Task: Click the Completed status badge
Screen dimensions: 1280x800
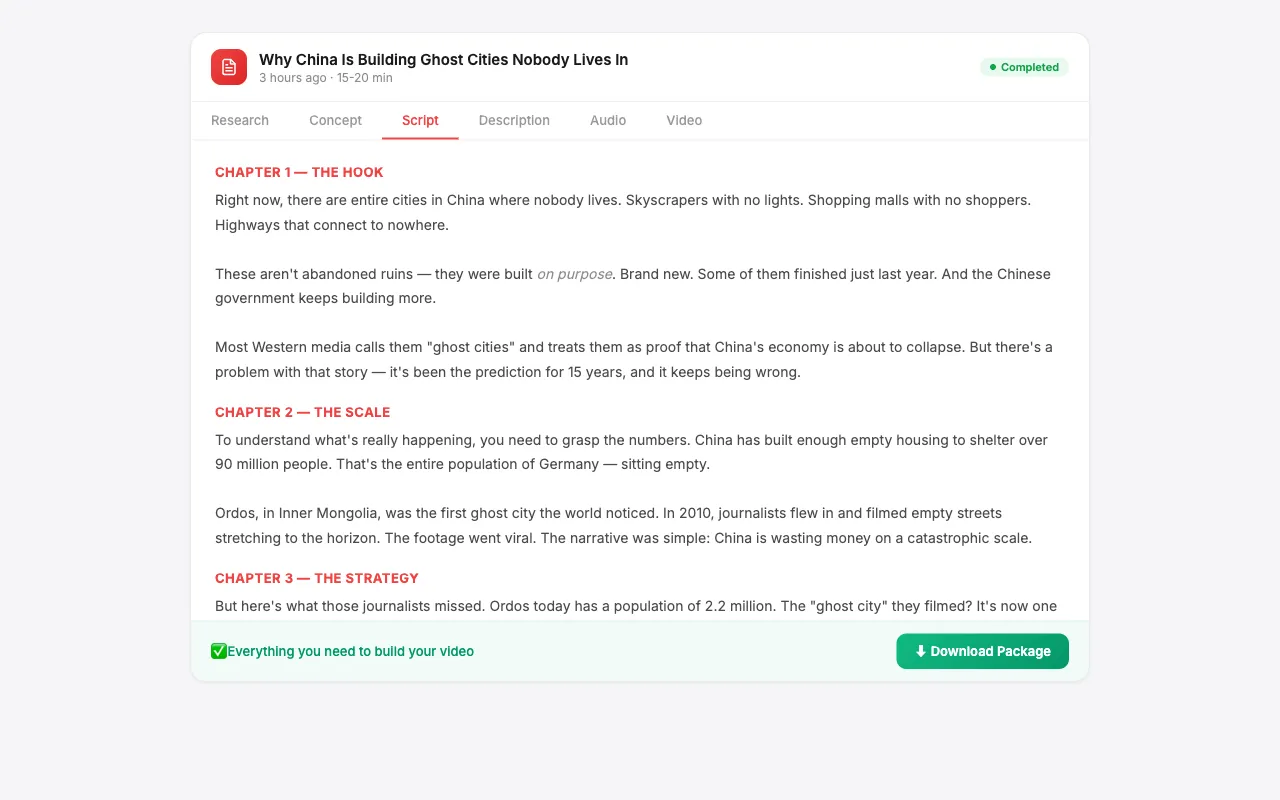Action: pos(1024,66)
